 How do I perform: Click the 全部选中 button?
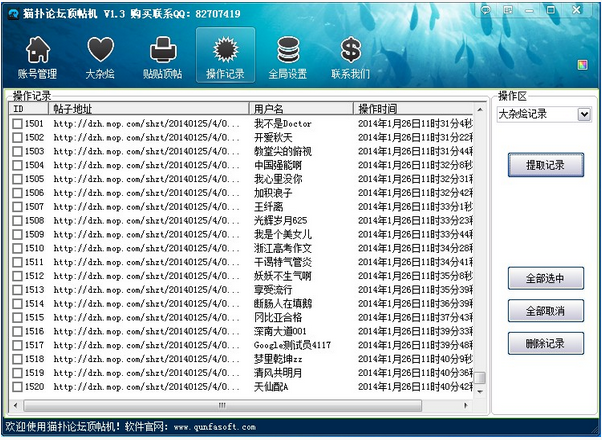tap(546, 278)
